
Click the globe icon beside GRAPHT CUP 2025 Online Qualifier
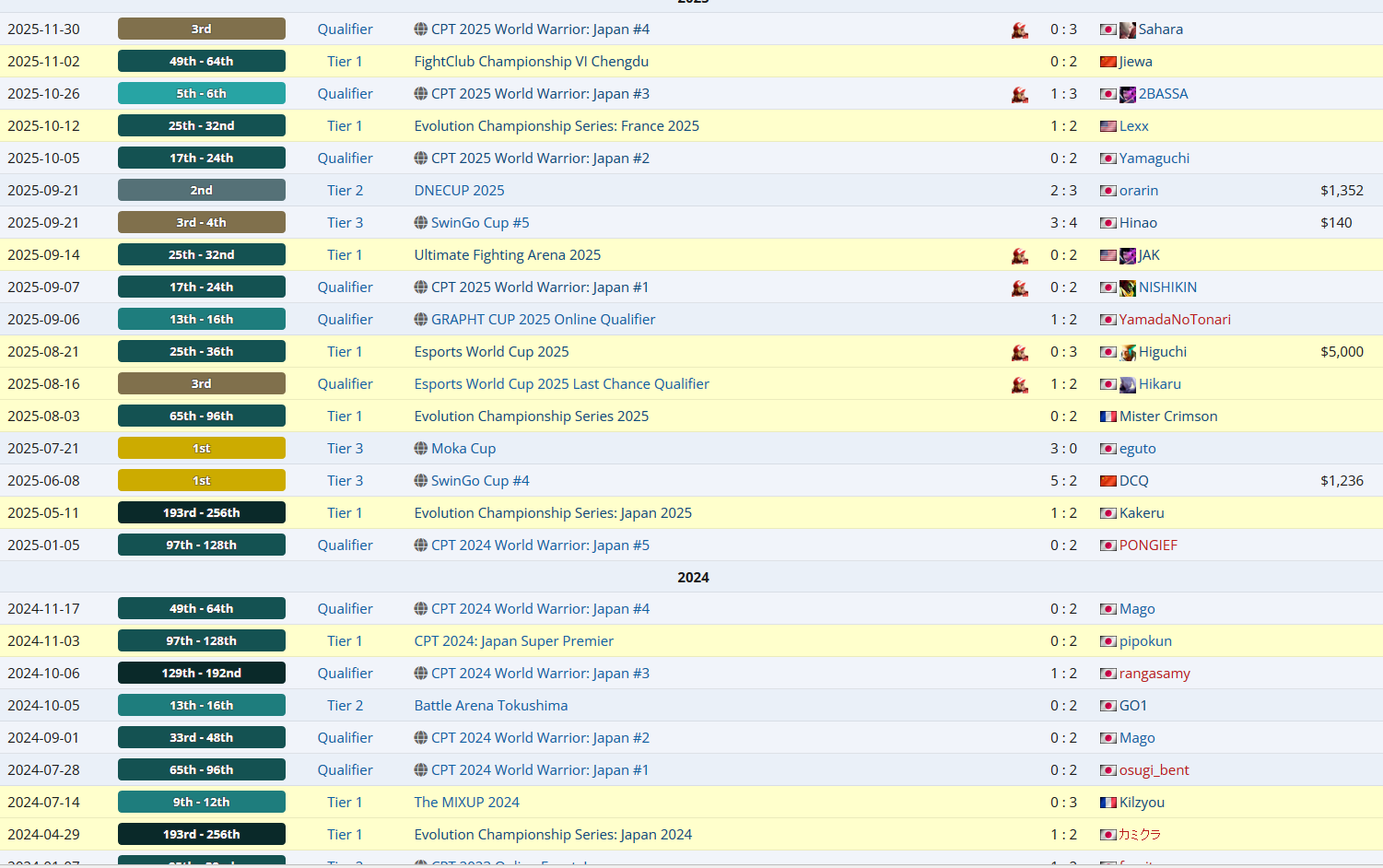[x=421, y=320]
